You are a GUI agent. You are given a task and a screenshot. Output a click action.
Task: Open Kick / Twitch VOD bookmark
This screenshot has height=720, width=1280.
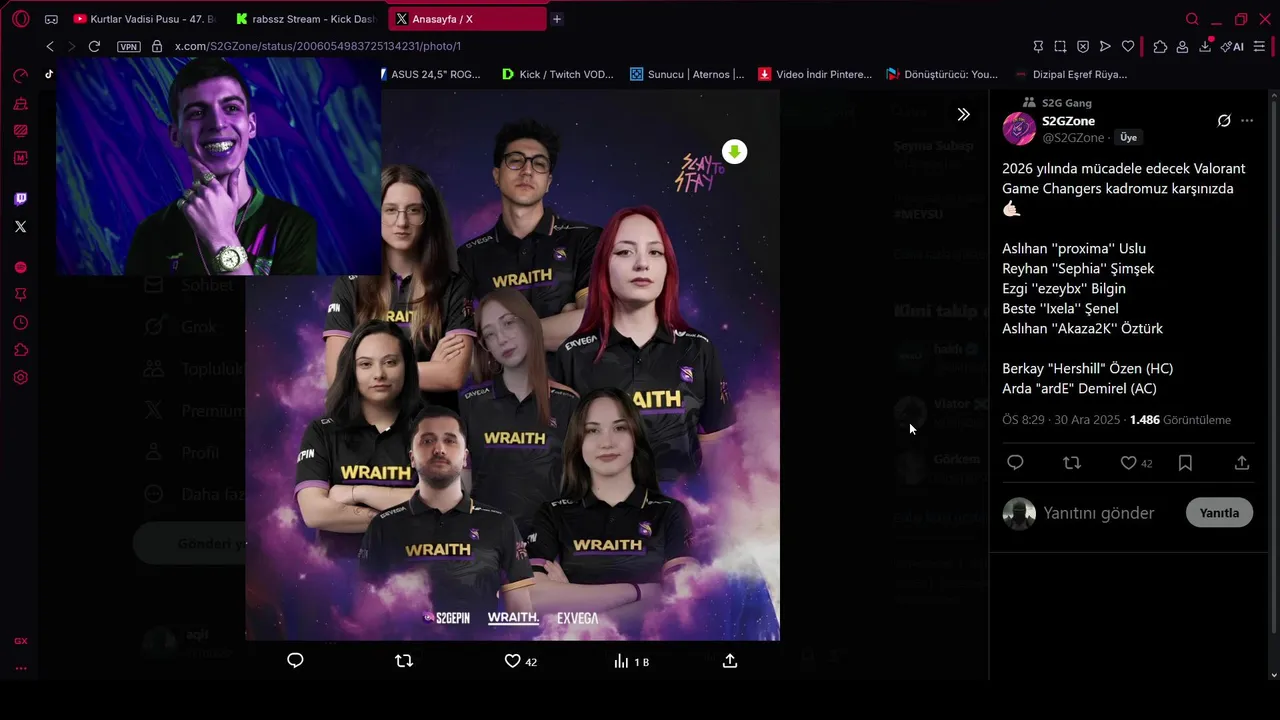pos(557,74)
